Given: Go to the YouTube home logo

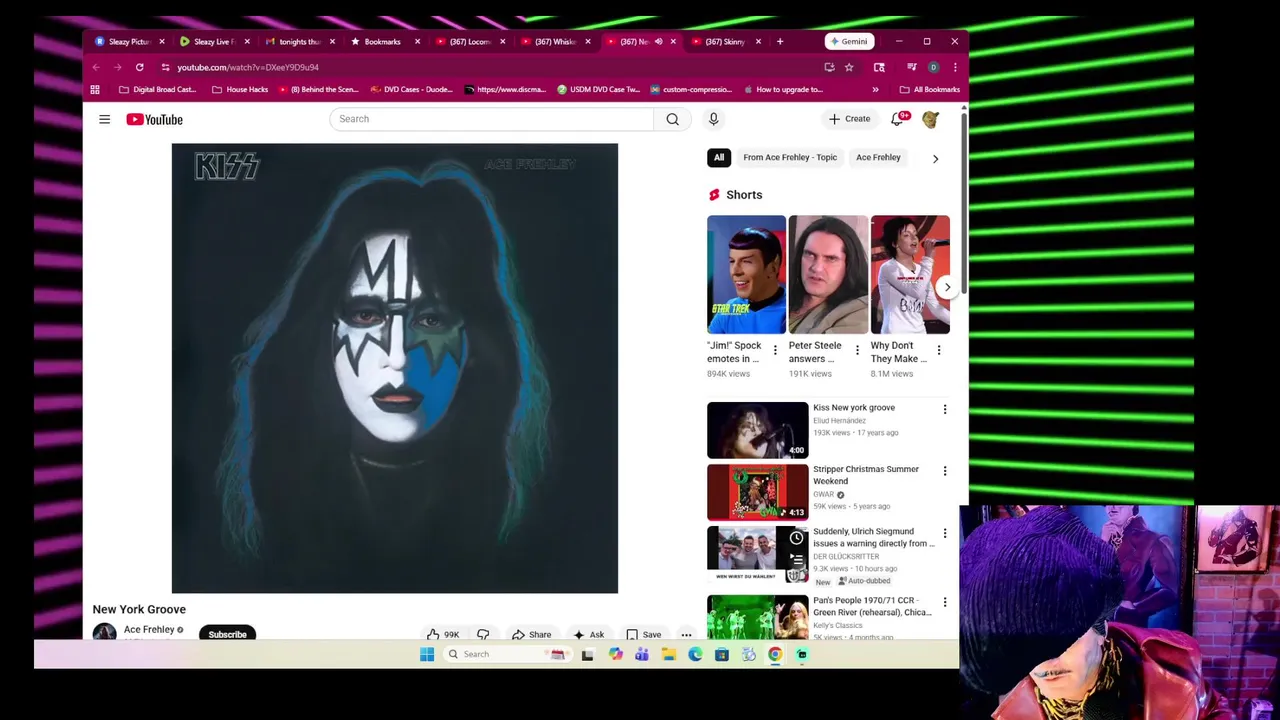Looking at the screenshot, I should tap(155, 119).
